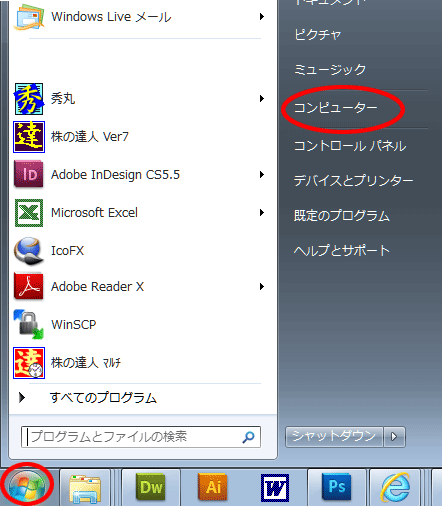Expand the 秀丸 jump list arrow
Image resolution: width=442 pixels, height=506 pixels.
[262, 98]
